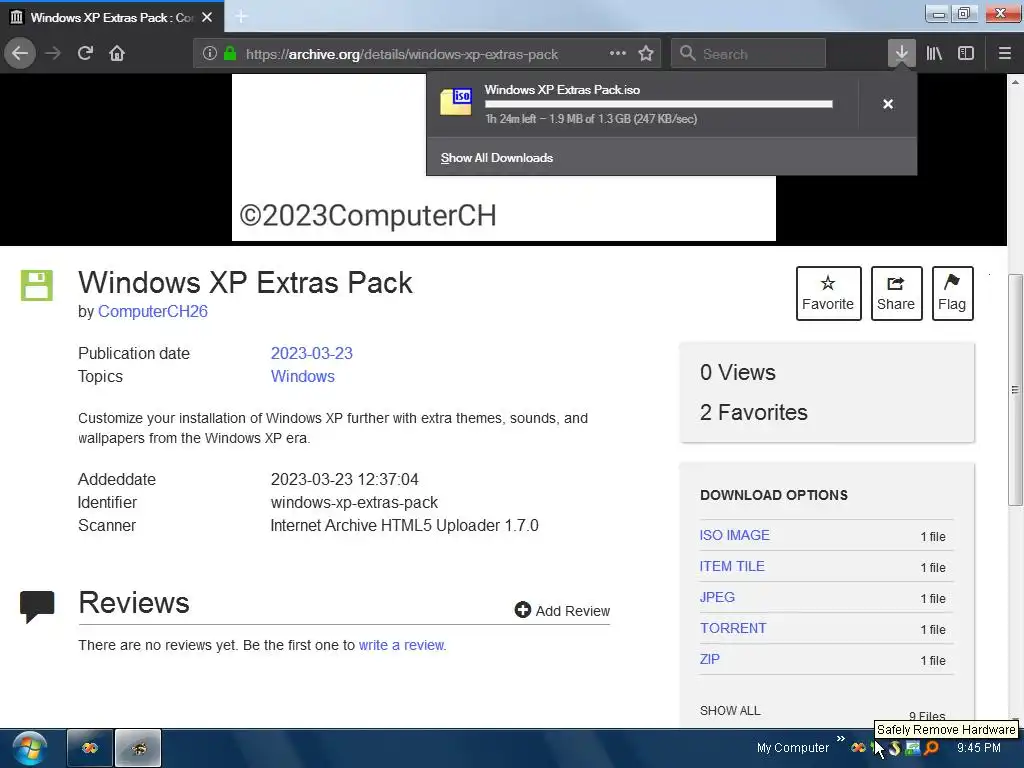Close the Windows XP Extras Pack tab
Viewport: 1024px width, 768px height.
[207, 18]
